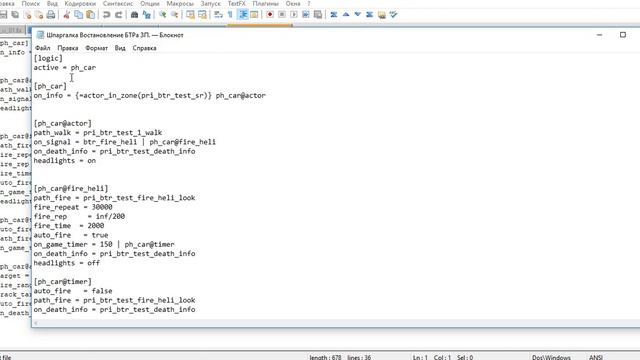Screen dimensions: 640x360
Task: Click the '[logic]' line in Notepad
Action: [x=48, y=58]
